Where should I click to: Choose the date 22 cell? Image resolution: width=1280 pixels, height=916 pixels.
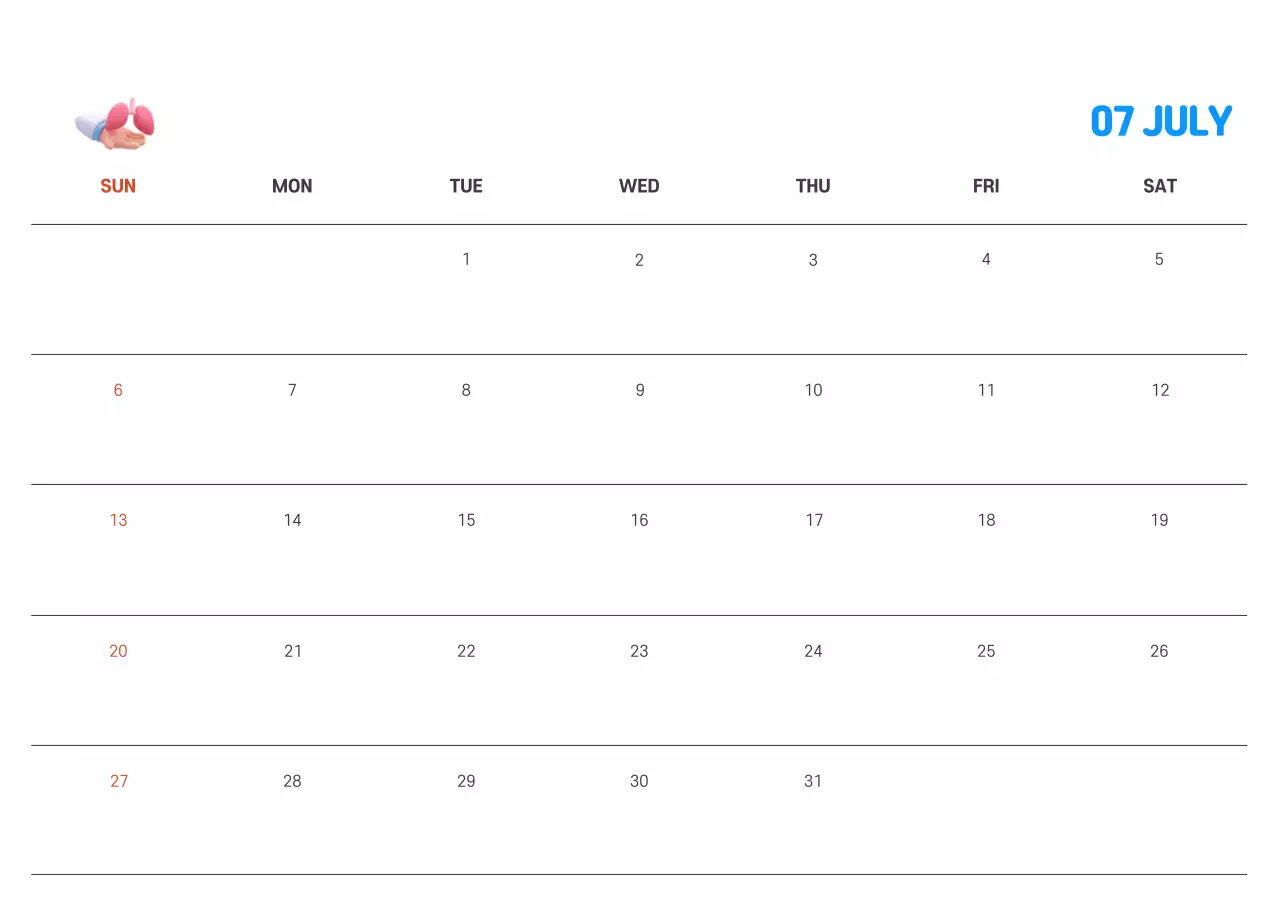coord(466,651)
